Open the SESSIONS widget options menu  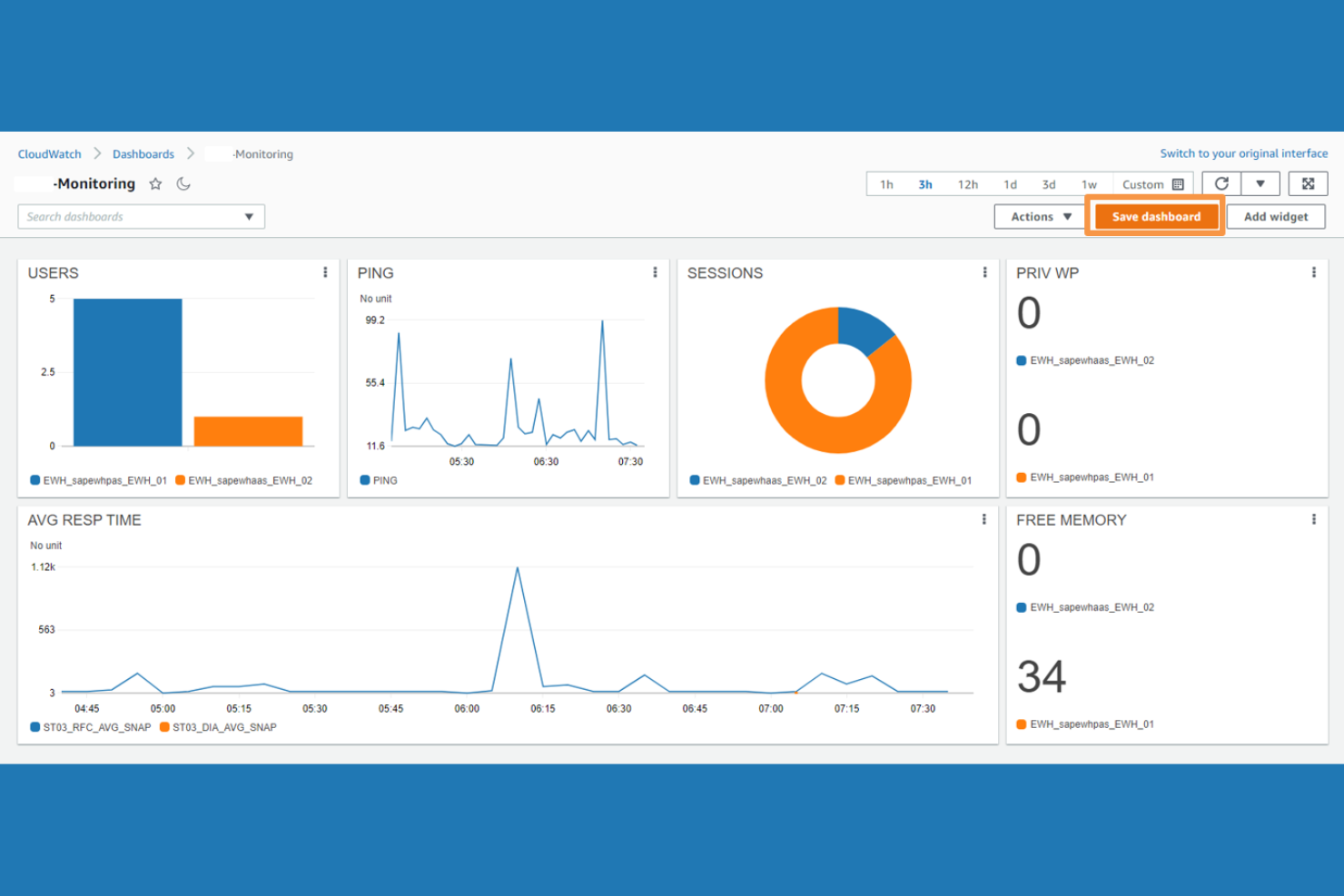984,271
